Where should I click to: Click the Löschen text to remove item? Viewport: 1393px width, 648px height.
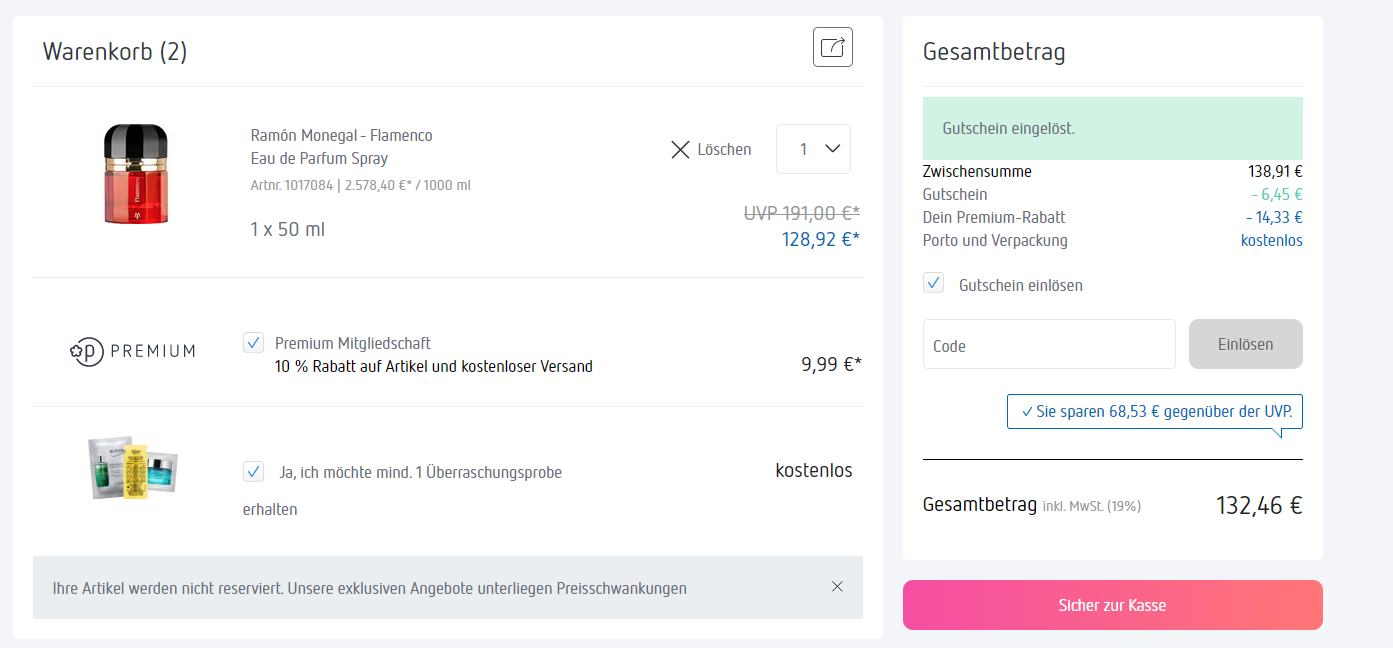tap(724, 149)
